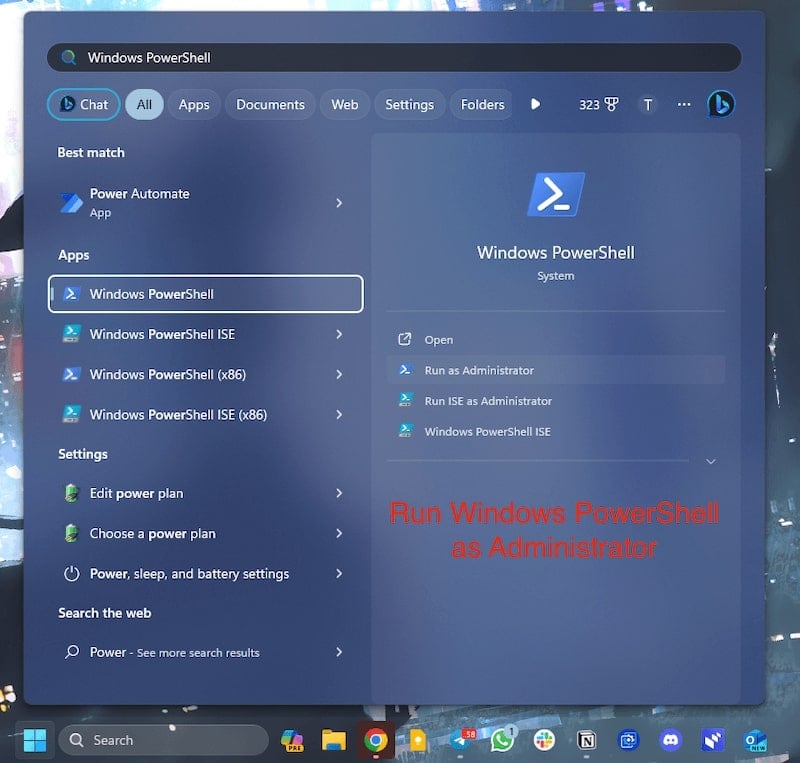Image resolution: width=800 pixels, height=763 pixels.
Task: Open the blue screenshot tool taskbar icon
Action: (629, 740)
